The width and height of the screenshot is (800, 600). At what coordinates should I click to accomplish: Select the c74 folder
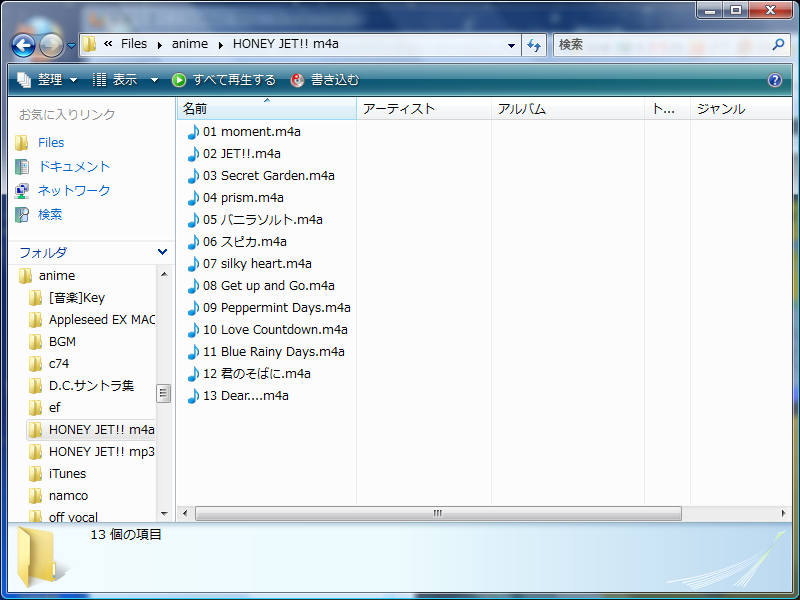(59, 363)
